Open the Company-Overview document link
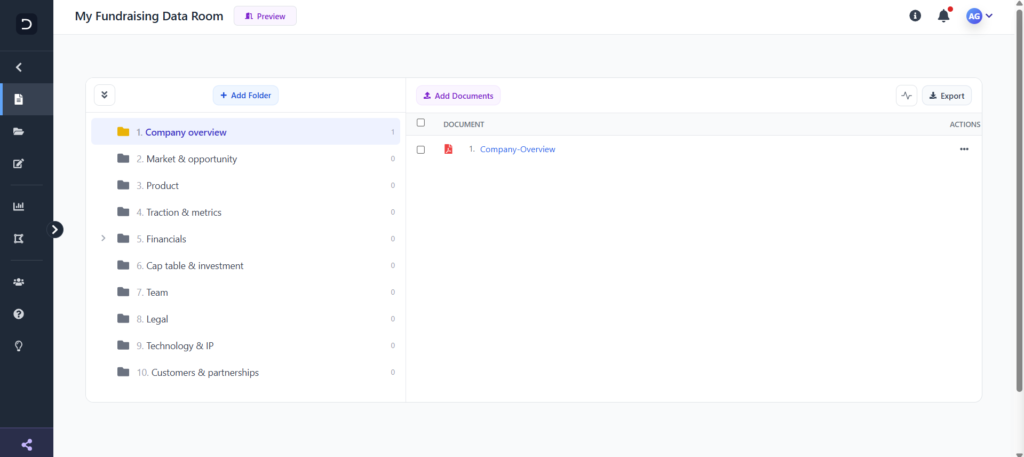Image resolution: width=1024 pixels, height=457 pixels. click(517, 150)
